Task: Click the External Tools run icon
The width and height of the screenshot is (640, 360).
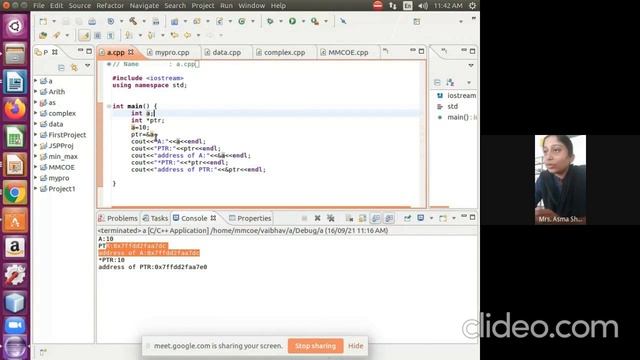Action: click(315, 21)
